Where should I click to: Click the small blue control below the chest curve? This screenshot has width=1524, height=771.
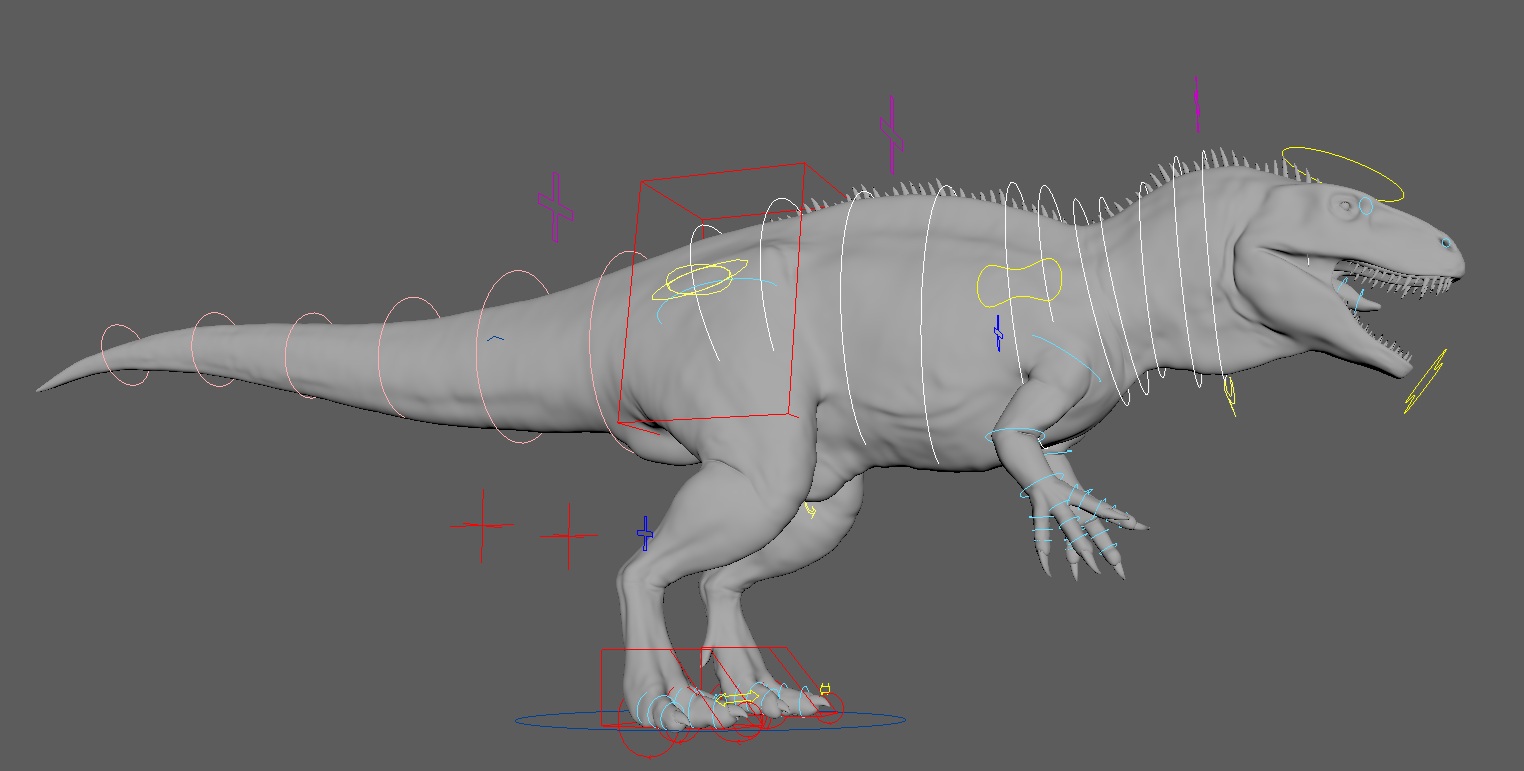(997, 334)
